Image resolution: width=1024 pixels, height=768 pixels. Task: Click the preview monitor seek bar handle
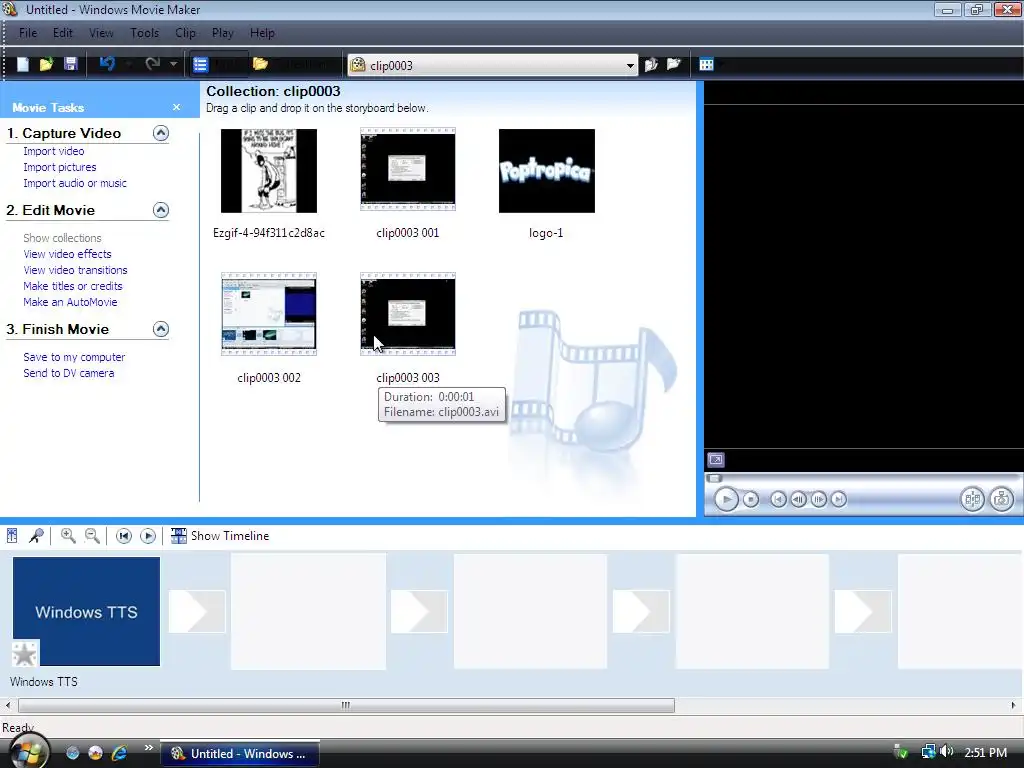tap(714, 478)
